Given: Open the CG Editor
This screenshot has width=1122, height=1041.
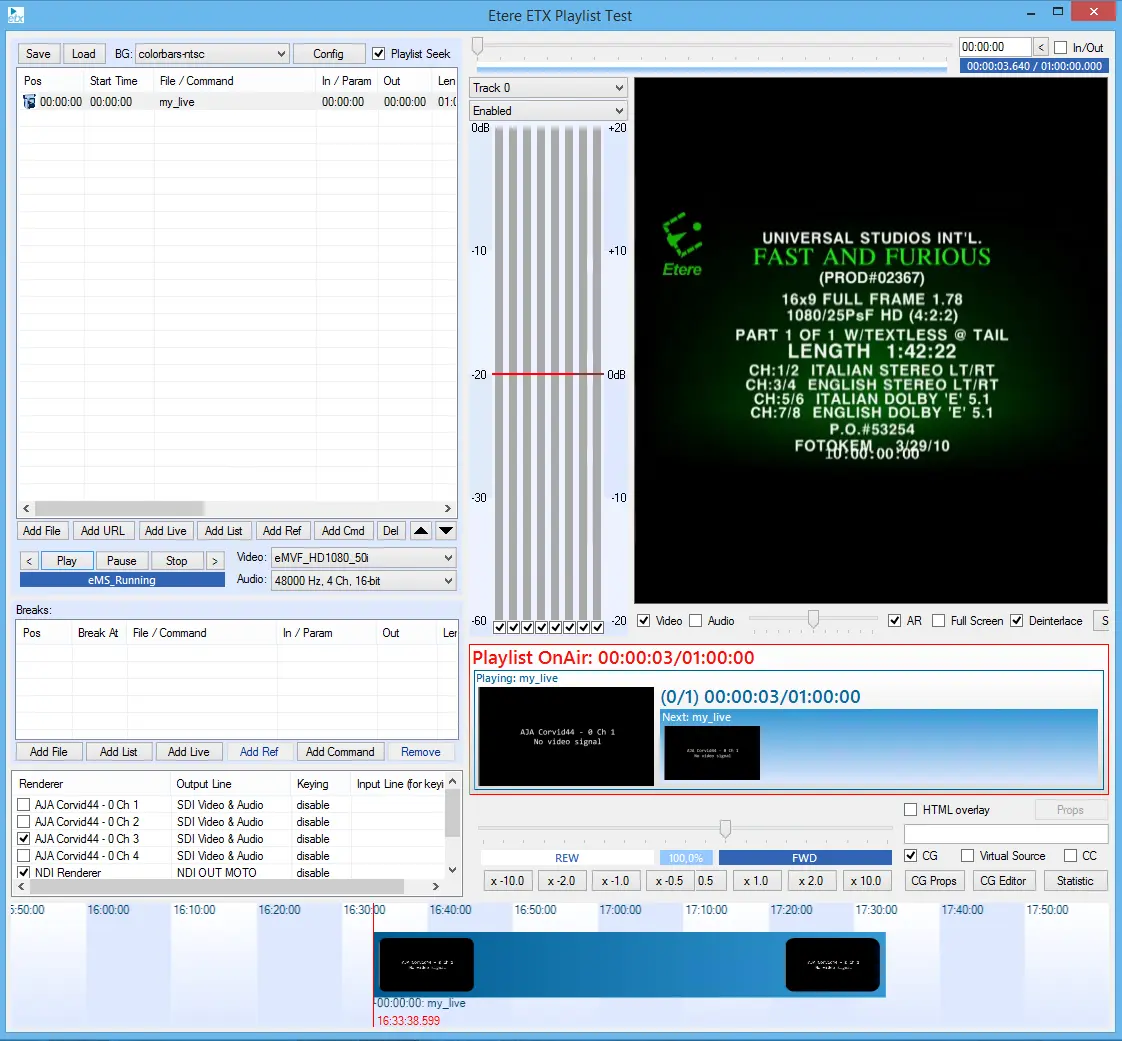Looking at the screenshot, I should 1002,881.
